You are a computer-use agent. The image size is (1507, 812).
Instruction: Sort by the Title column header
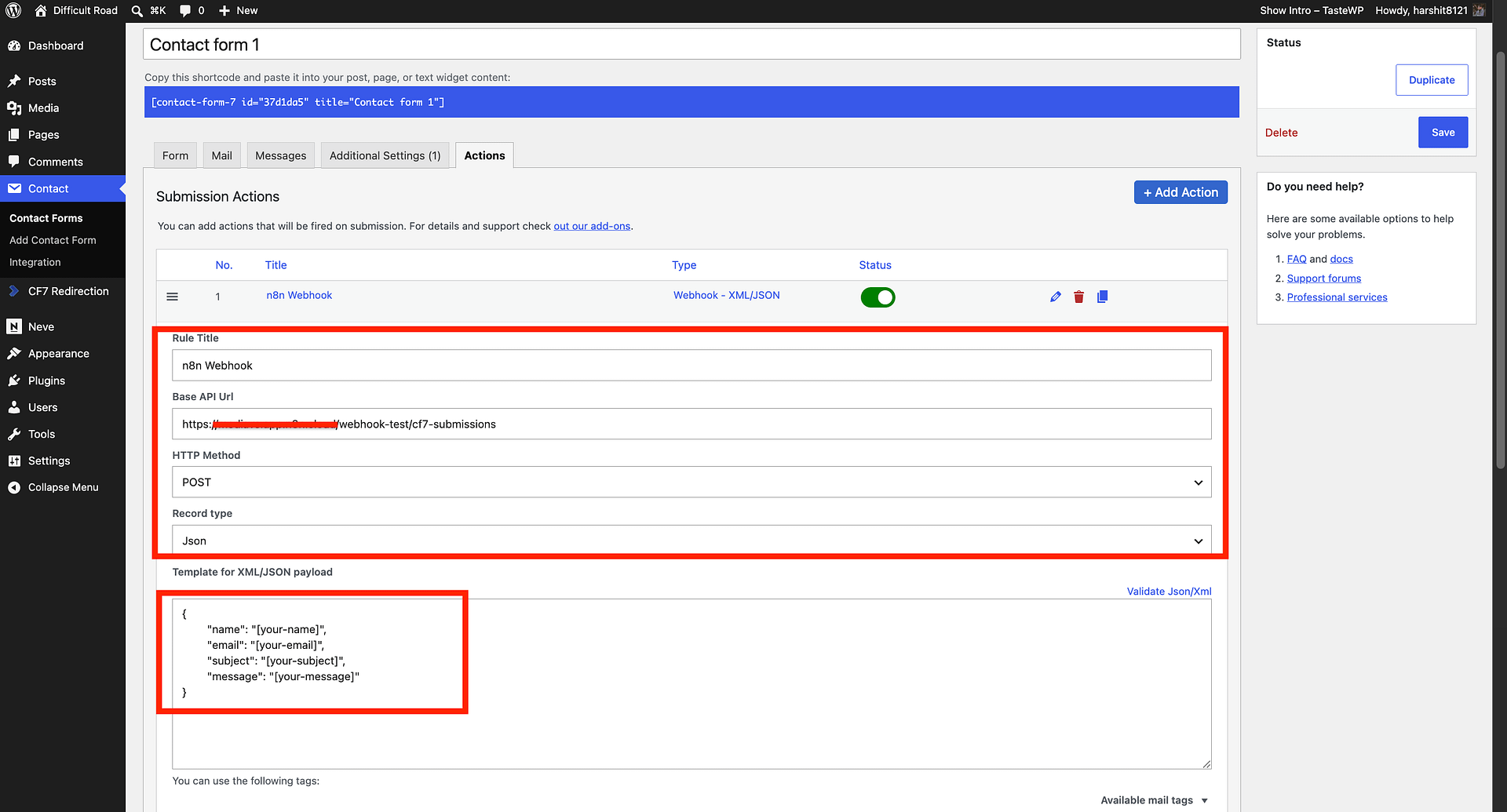(x=275, y=265)
